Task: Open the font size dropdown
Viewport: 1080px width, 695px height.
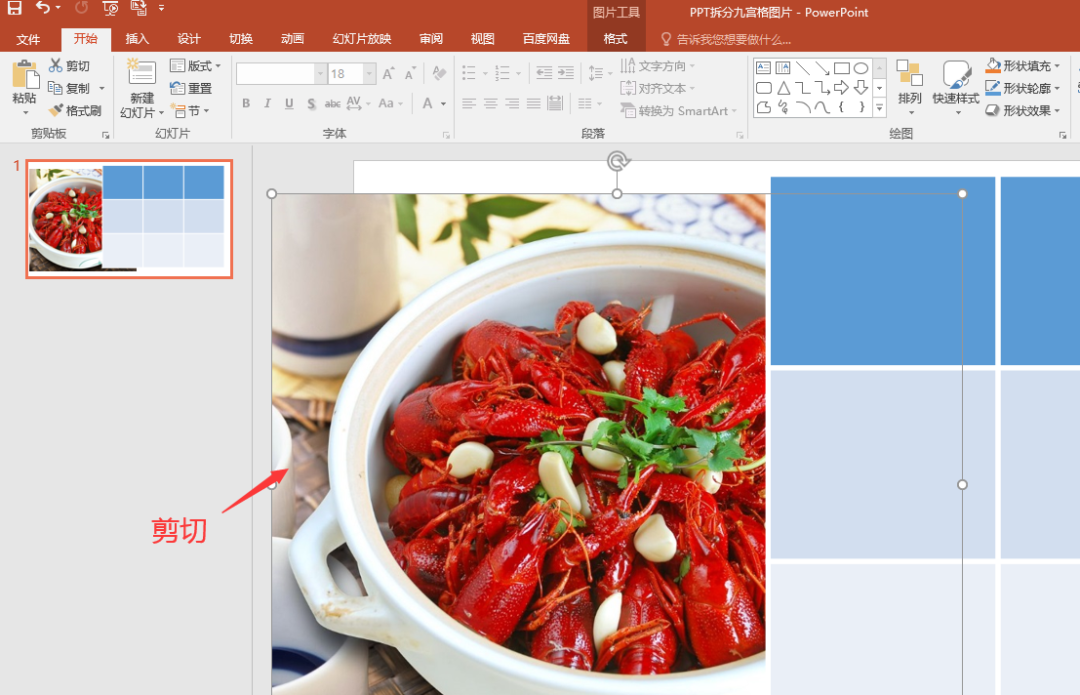Action: point(370,74)
